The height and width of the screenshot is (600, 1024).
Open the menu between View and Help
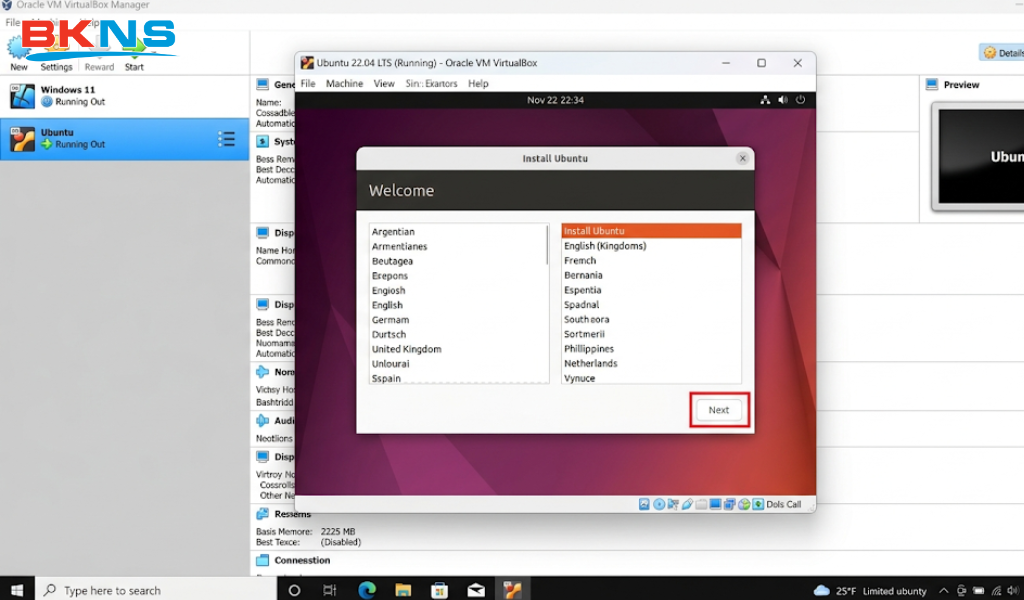[431, 84]
